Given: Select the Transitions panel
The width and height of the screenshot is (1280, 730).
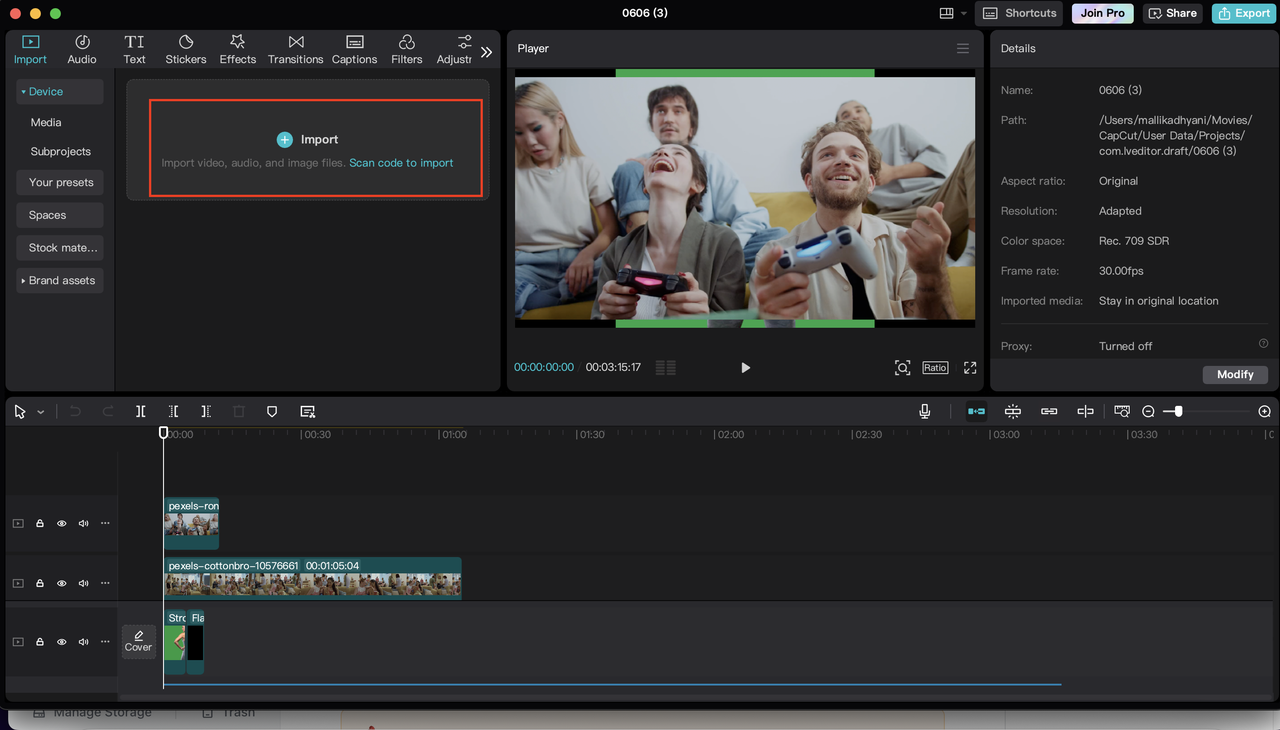Looking at the screenshot, I should click(x=295, y=48).
